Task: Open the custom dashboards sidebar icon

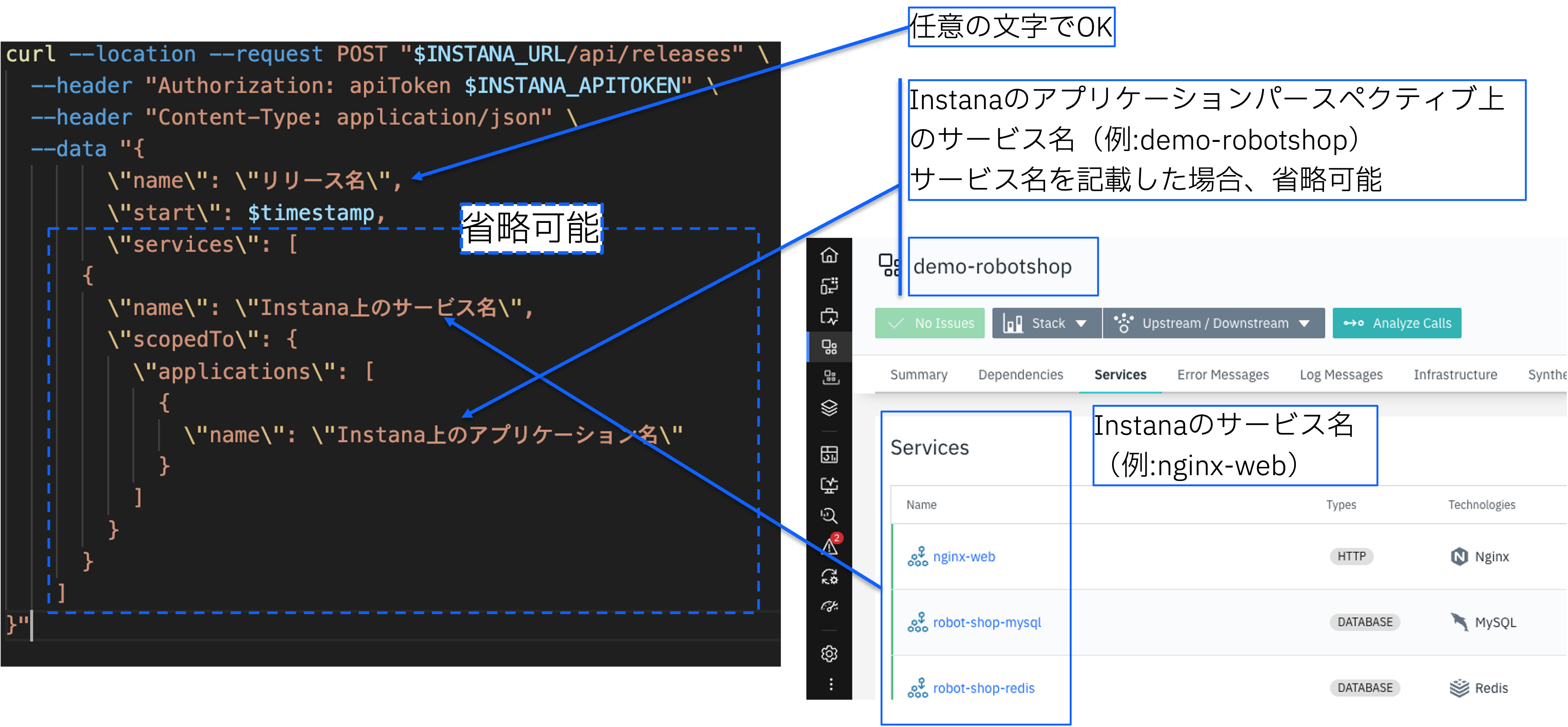Action: click(x=829, y=455)
